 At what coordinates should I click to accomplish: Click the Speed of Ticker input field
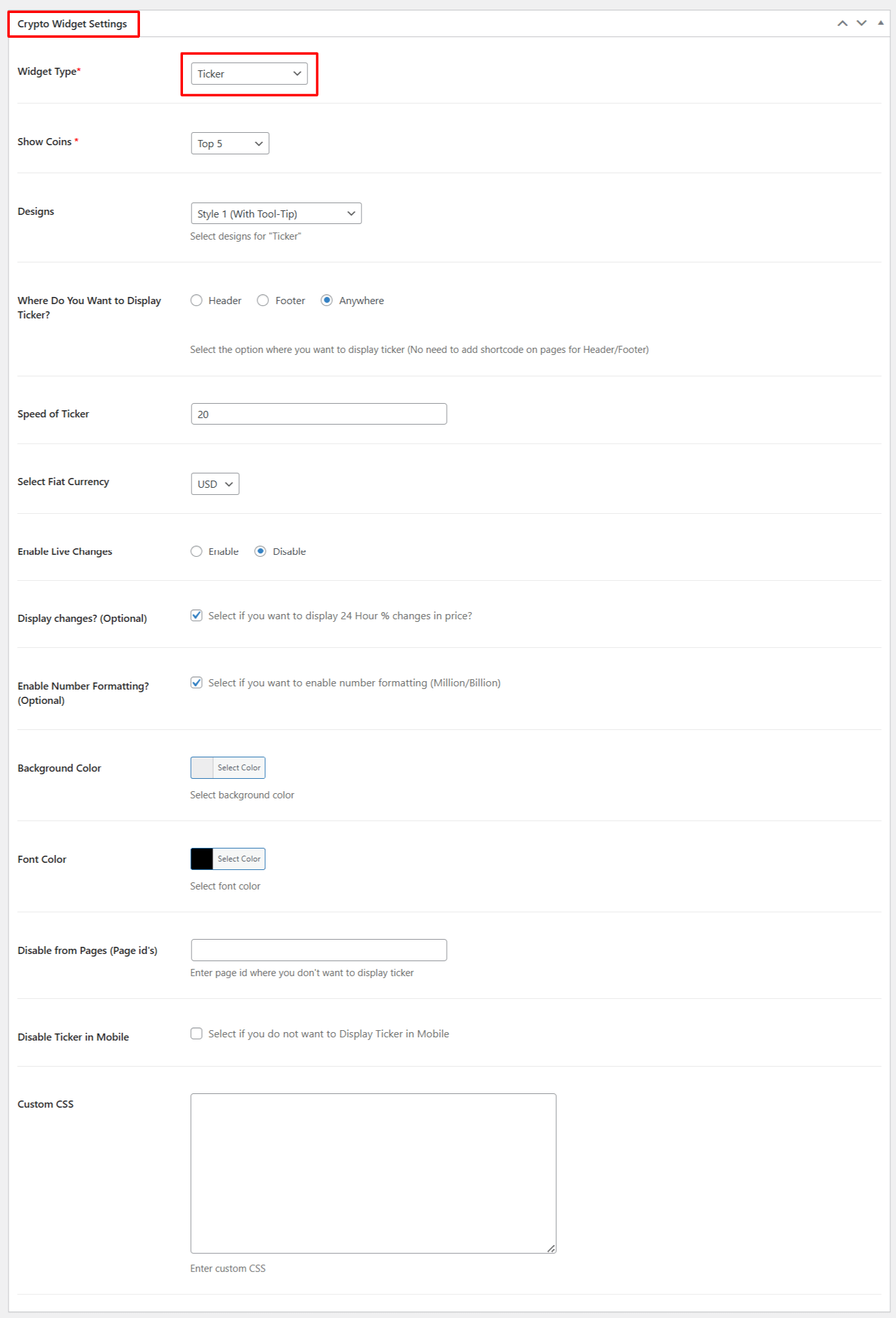tap(319, 414)
